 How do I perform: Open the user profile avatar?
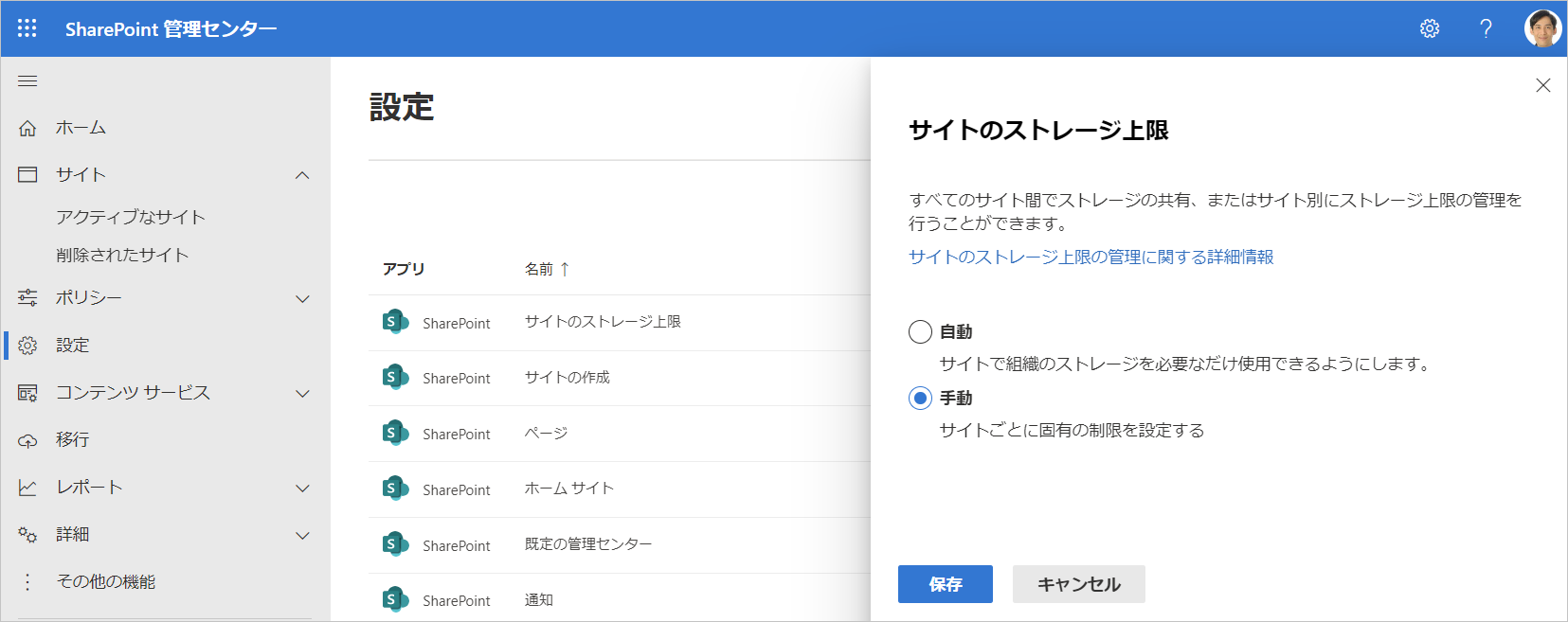(x=1542, y=28)
